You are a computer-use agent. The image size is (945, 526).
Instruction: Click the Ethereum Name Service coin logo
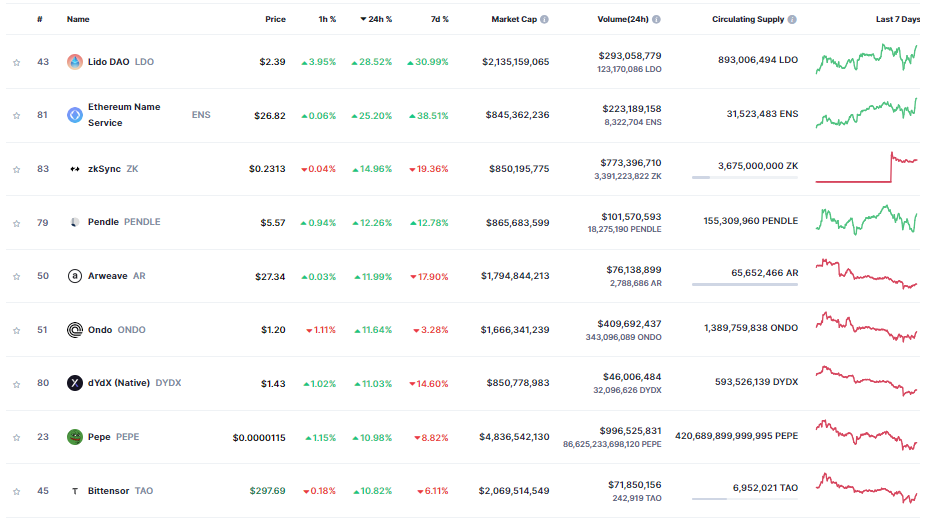click(75, 114)
